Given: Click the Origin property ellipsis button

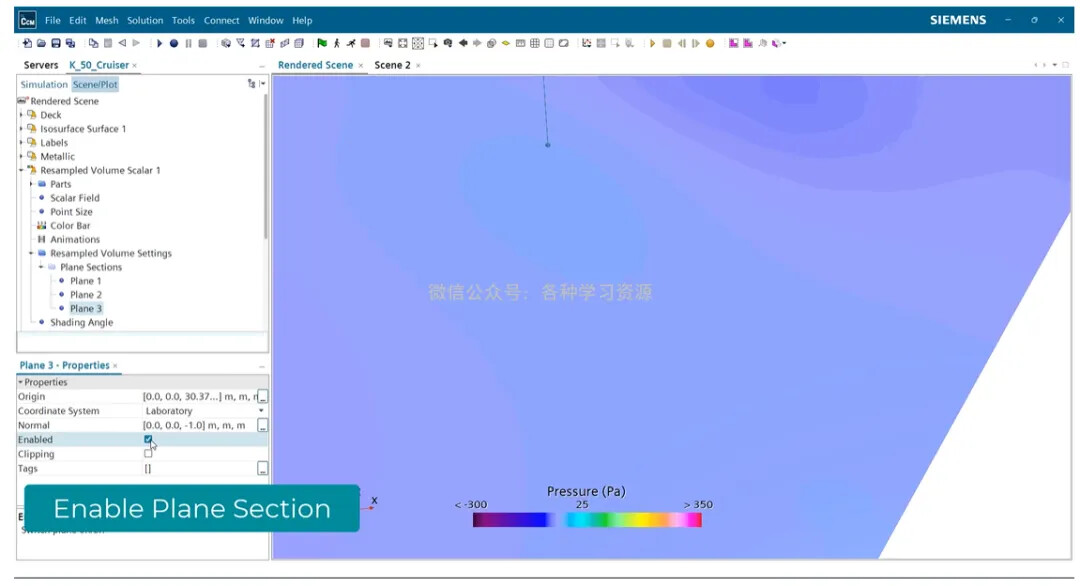Looking at the screenshot, I should (262, 397).
